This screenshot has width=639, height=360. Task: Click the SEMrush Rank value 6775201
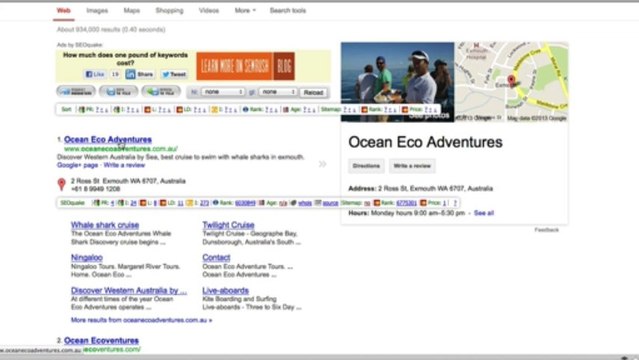(x=406, y=203)
